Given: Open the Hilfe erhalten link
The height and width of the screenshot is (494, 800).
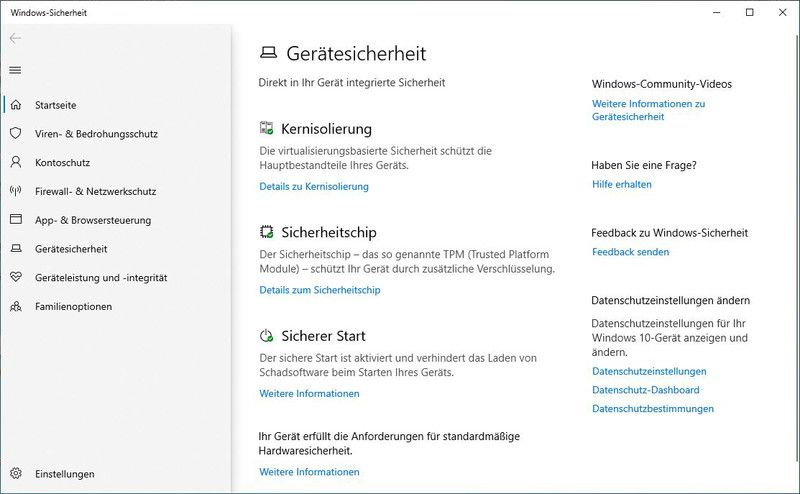Looking at the screenshot, I should click(621, 184).
